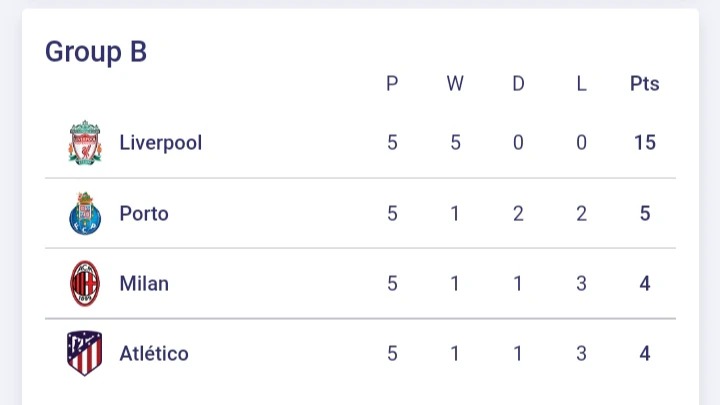Click Liverpool's 15 points value
This screenshot has height=405, width=720.
click(x=645, y=142)
